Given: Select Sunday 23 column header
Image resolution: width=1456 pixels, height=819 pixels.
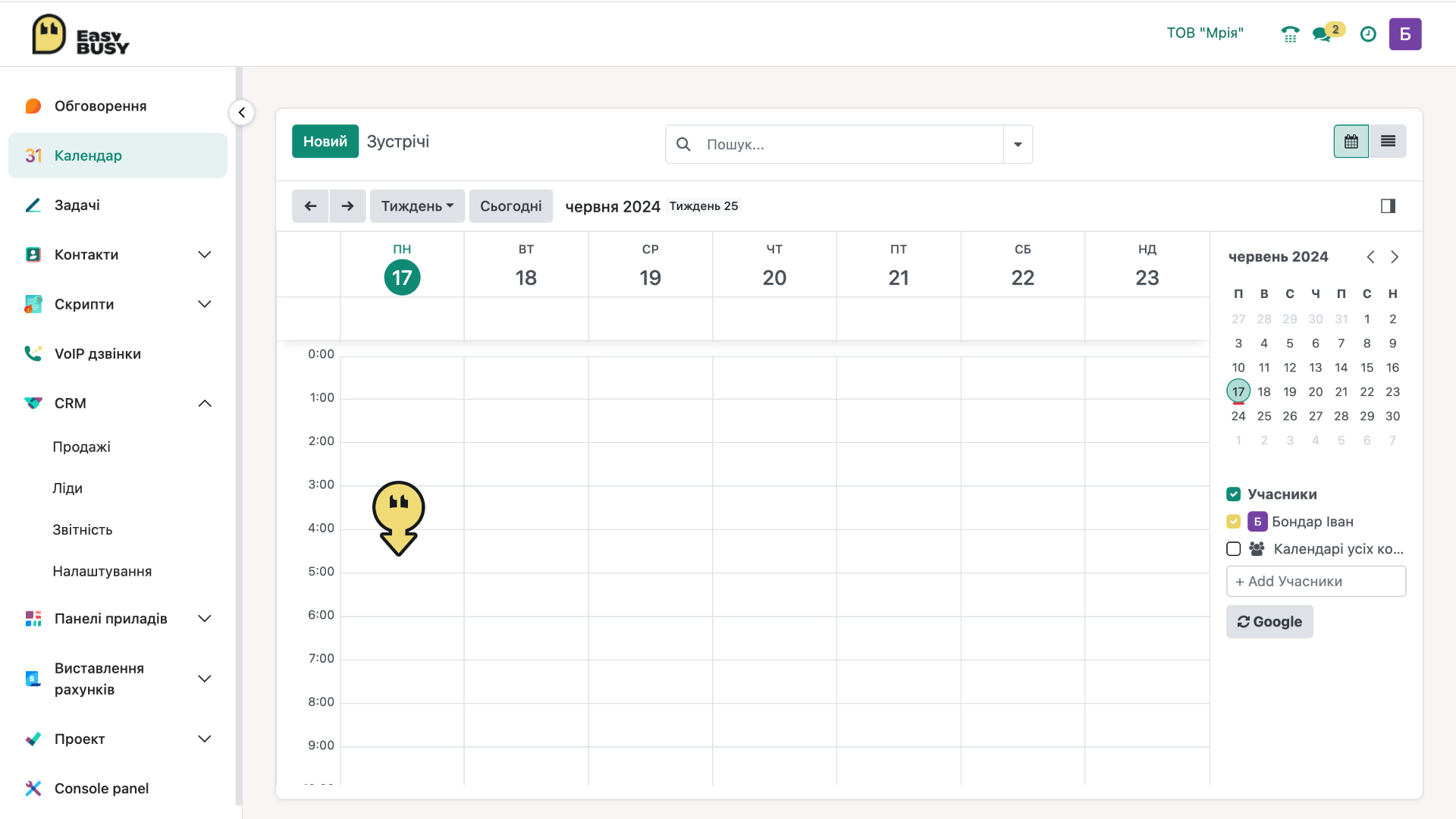Looking at the screenshot, I should tap(1147, 265).
